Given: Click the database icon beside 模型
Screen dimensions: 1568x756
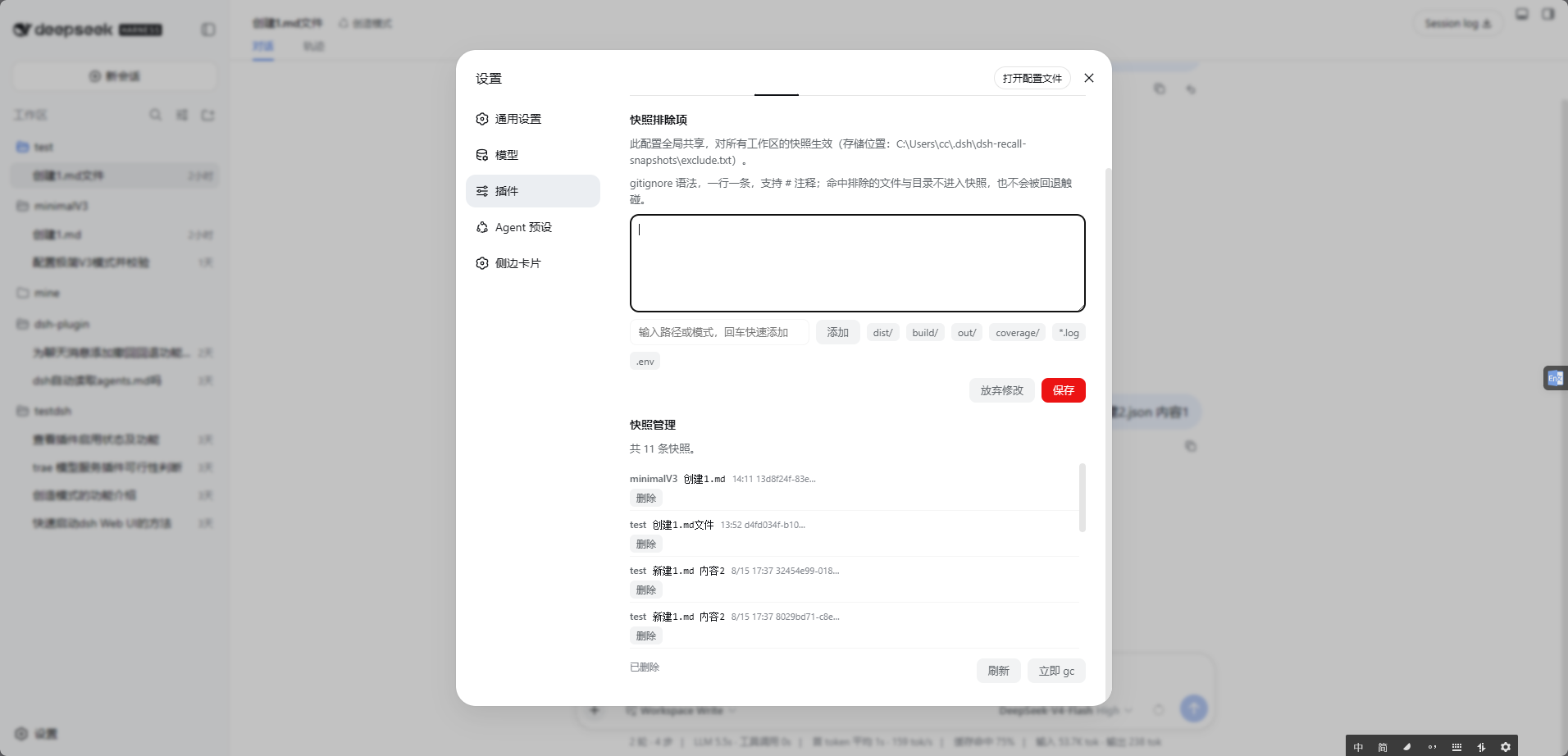Looking at the screenshot, I should click(482, 155).
